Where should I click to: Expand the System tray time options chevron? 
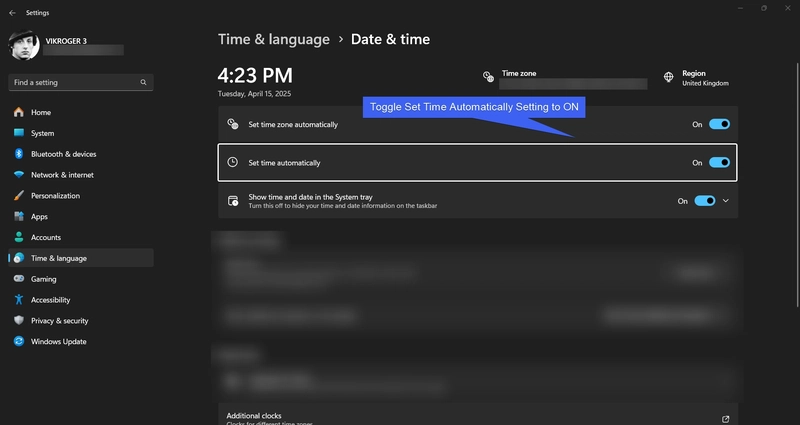[x=726, y=201]
